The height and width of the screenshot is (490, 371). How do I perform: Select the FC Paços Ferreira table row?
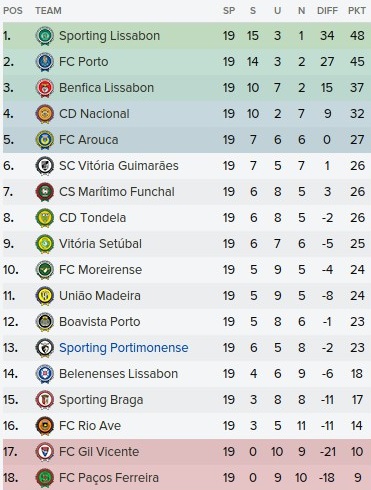click(x=187, y=478)
